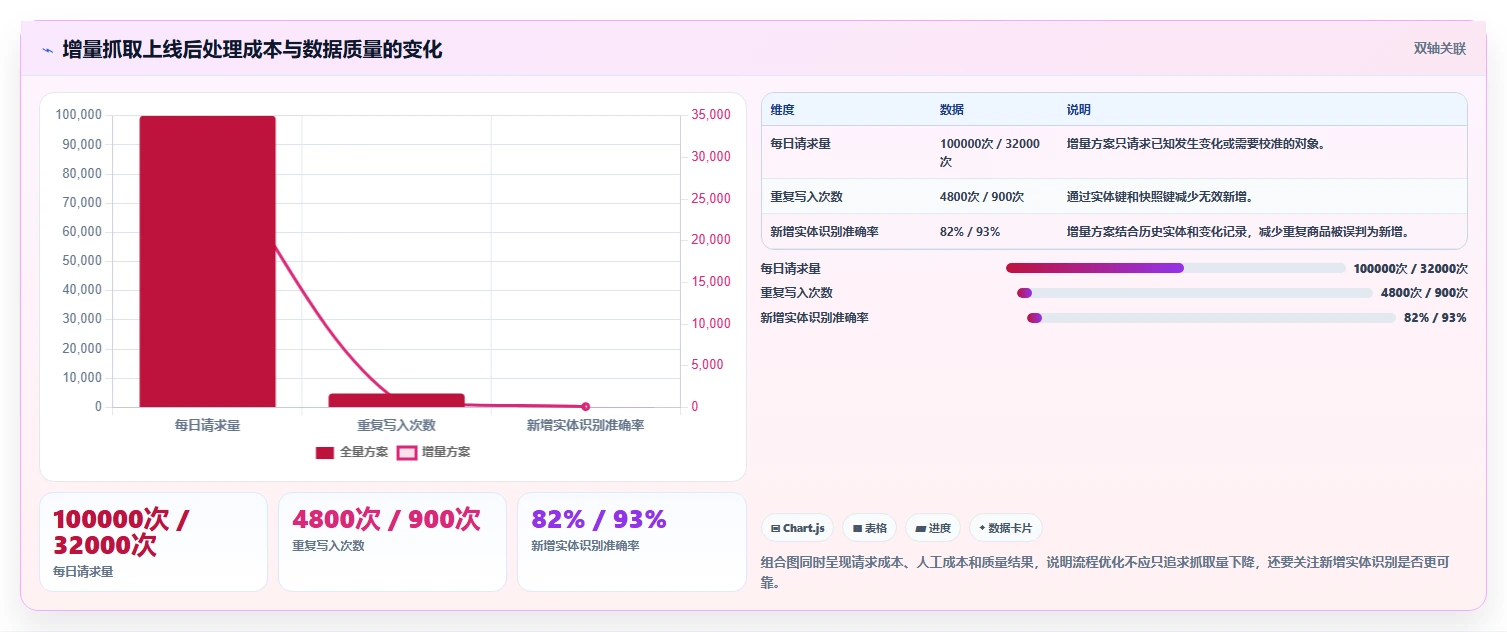1507x632 pixels.
Task: Click the 新增实体识别准确率 progress bar
Action: [1211, 318]
